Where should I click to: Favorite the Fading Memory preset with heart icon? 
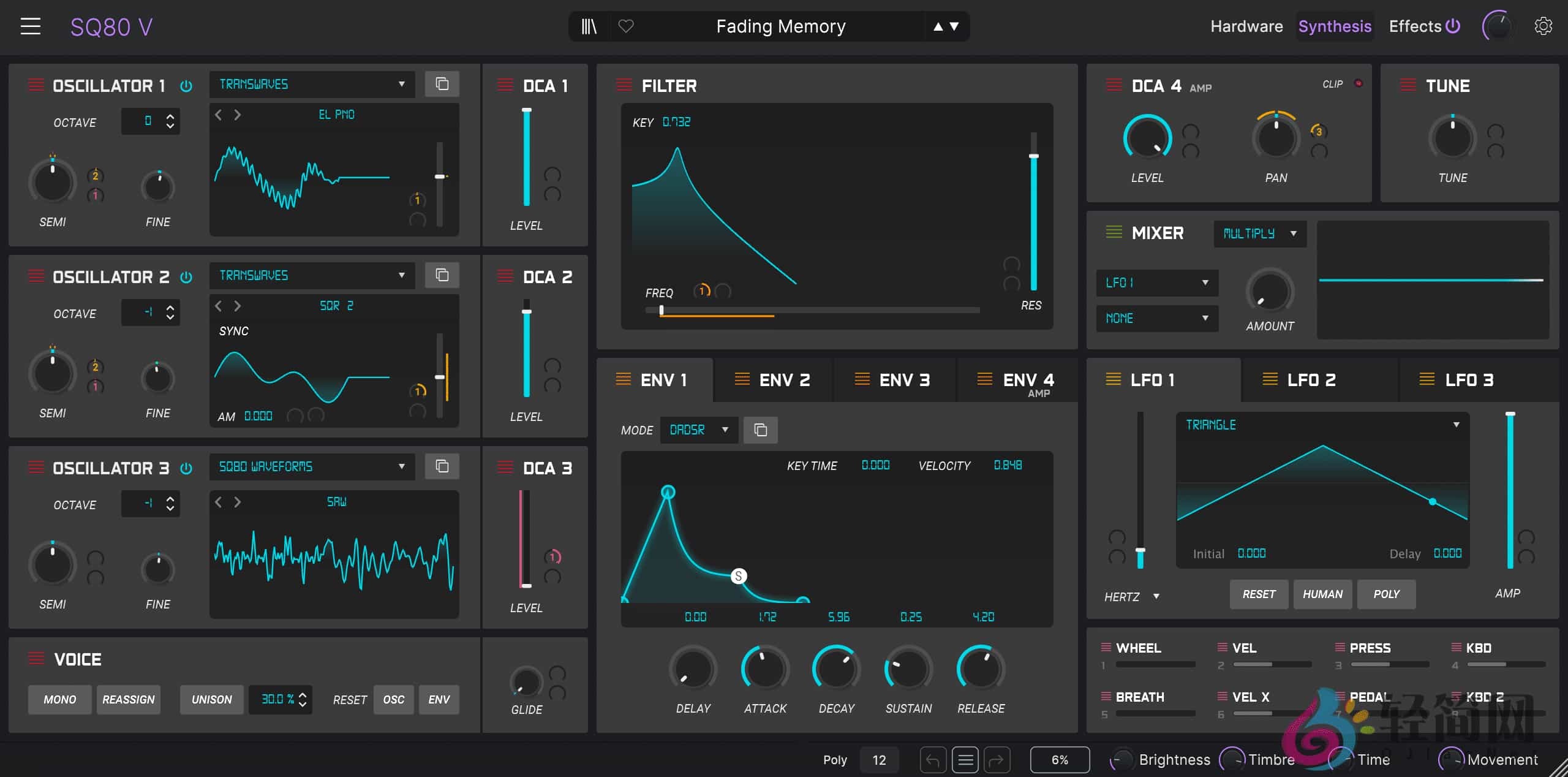coord(626,26)
